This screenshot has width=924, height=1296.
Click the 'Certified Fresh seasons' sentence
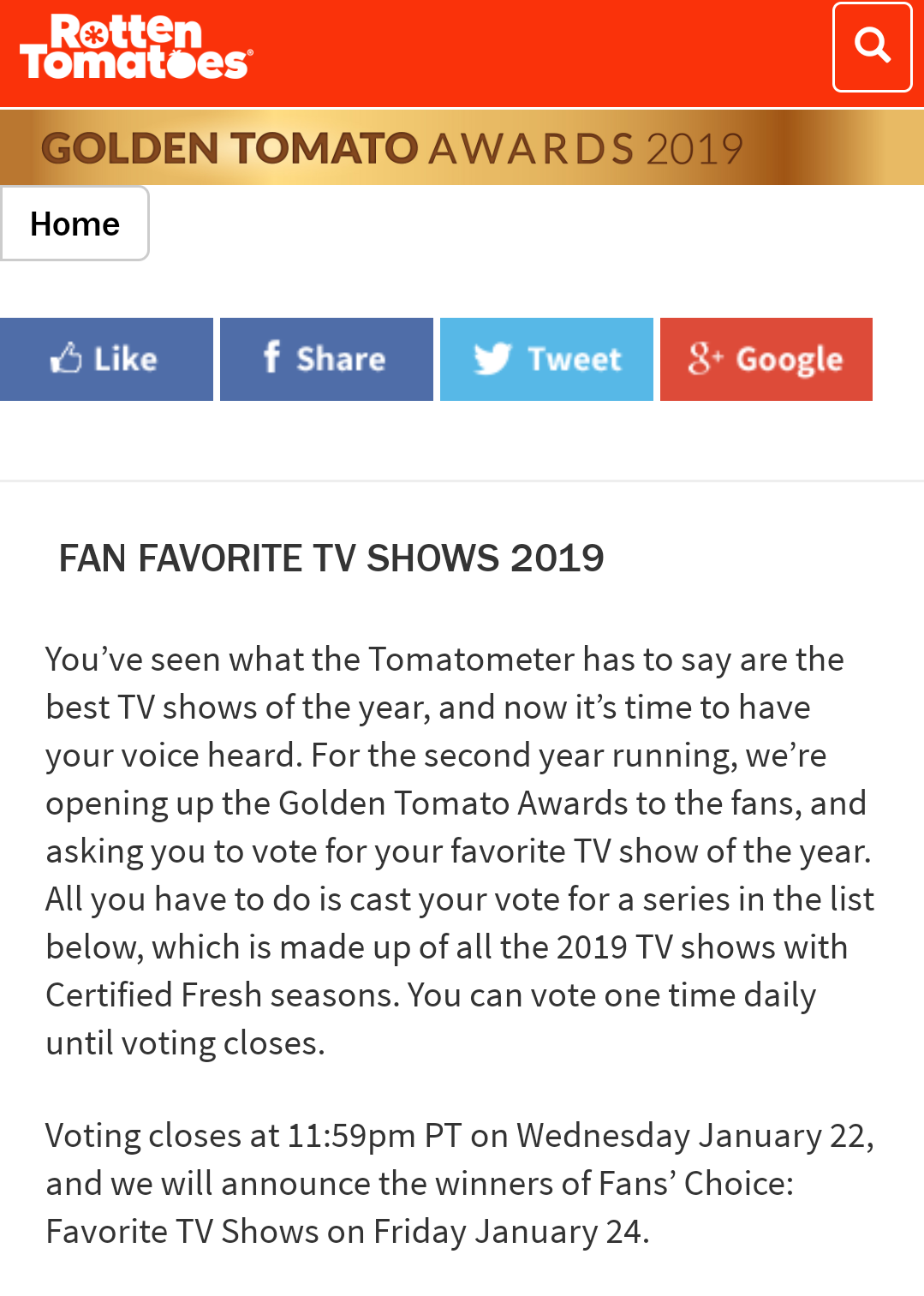click(223, 995)
